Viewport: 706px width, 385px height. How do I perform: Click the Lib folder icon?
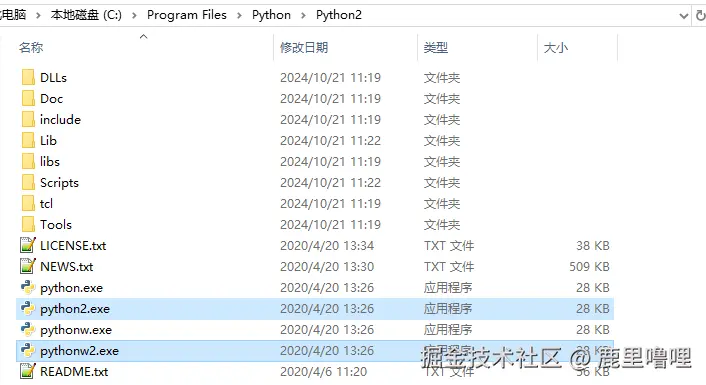[x=28, y=140]
